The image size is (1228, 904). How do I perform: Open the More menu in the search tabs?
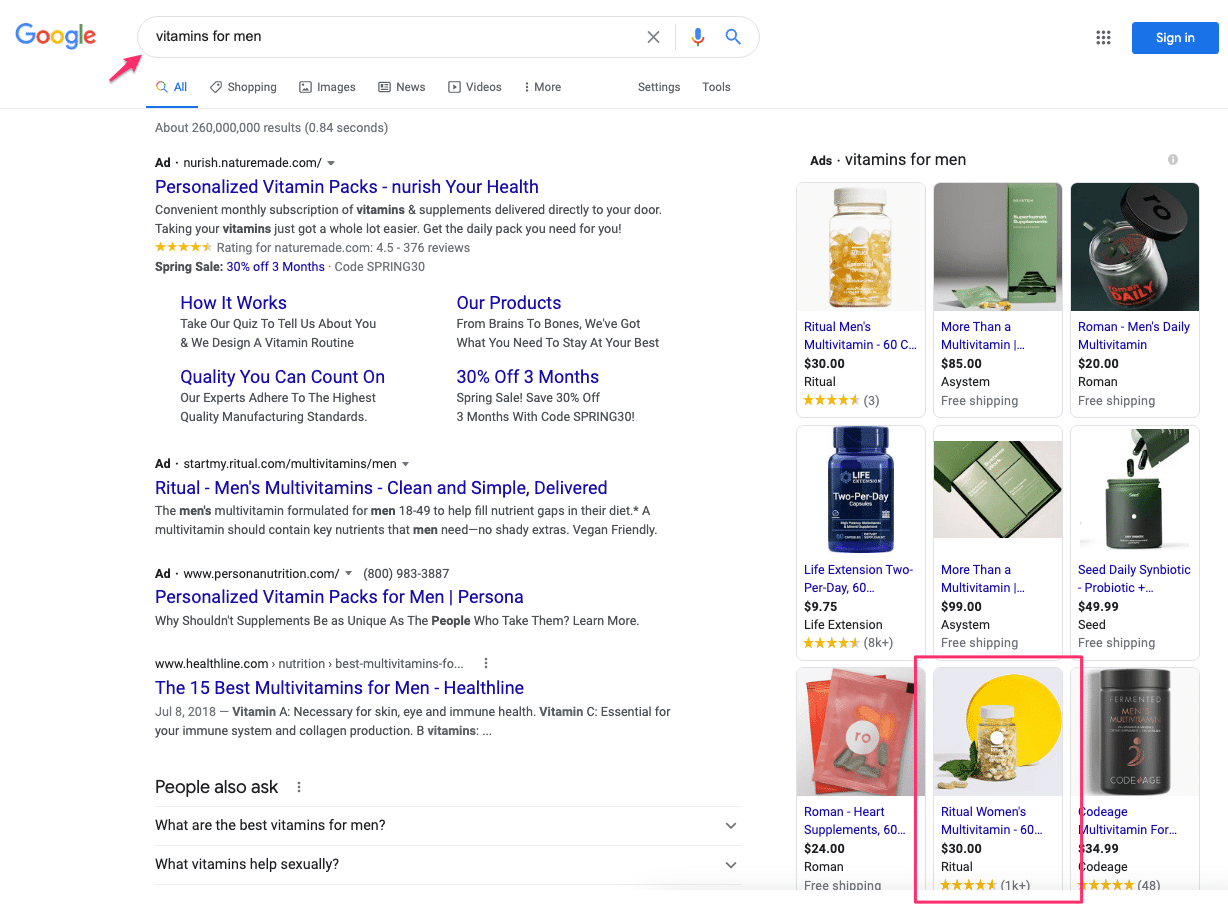pyautogui.click(x=542, y=87)
